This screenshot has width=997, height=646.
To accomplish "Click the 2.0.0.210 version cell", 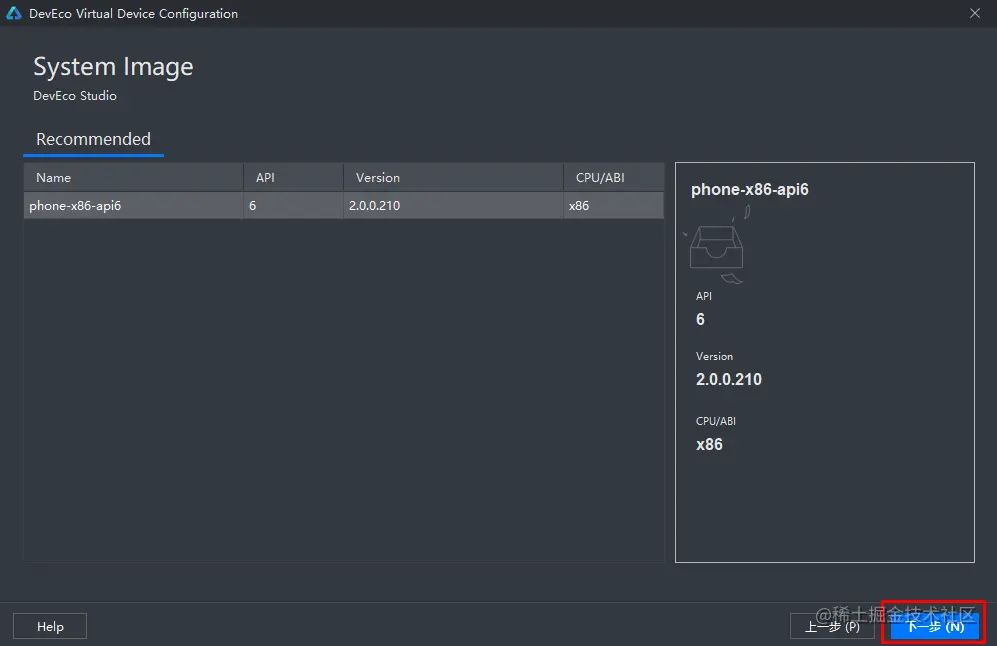I will pos(453,205).
